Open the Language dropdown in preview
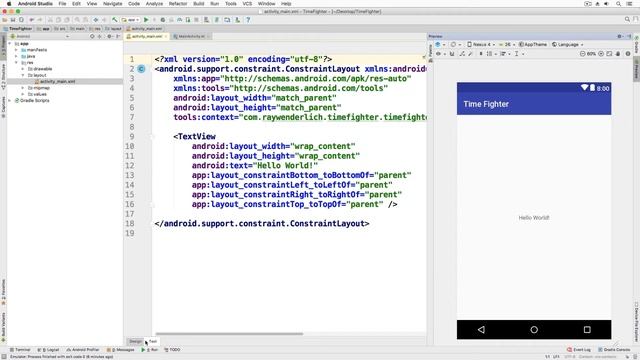 [567, 44]
